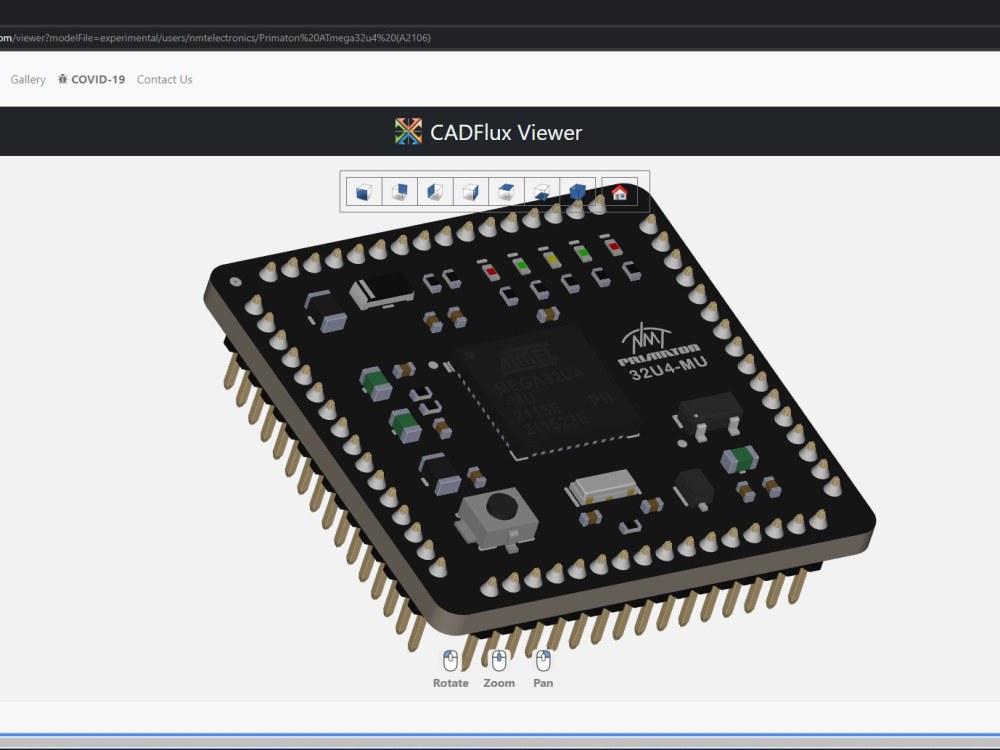Viewport: 1000px width, 750px height.
Task: Click the Rotate mouse icon
Action: tap(450, 661)
